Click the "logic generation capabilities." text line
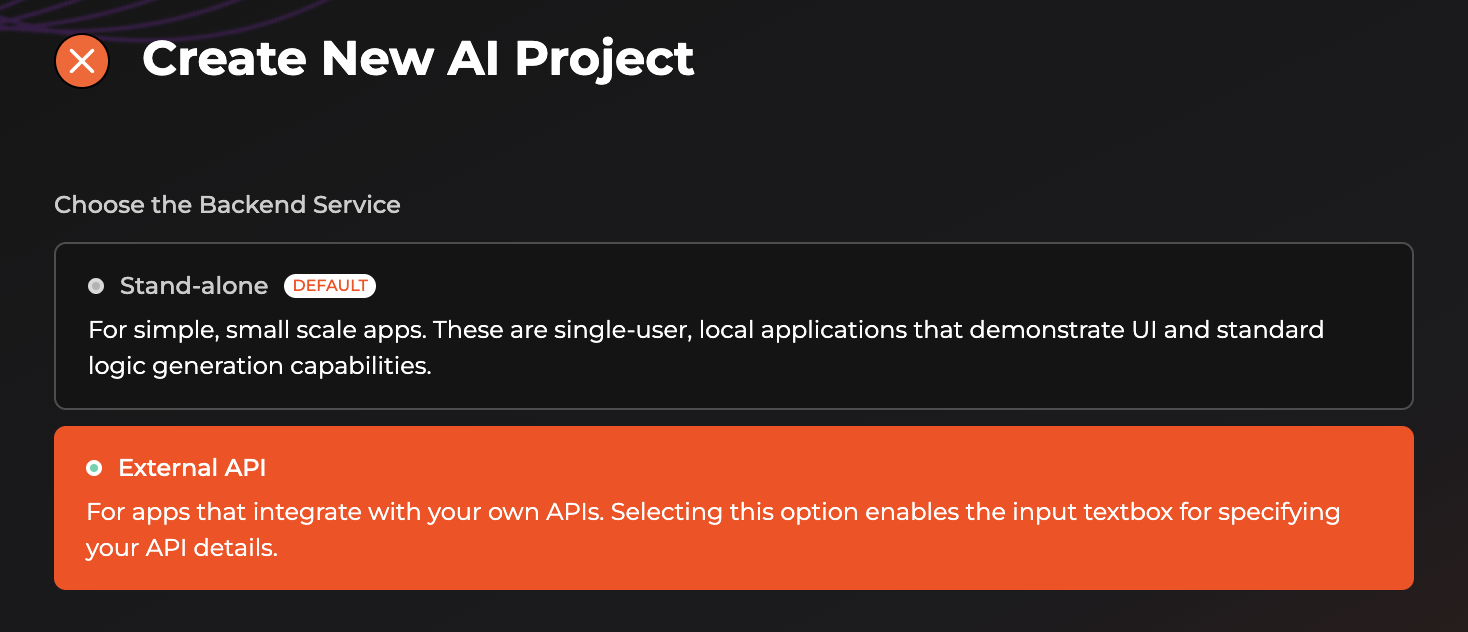The image size is (1468, 632). [x=260, y=365]
